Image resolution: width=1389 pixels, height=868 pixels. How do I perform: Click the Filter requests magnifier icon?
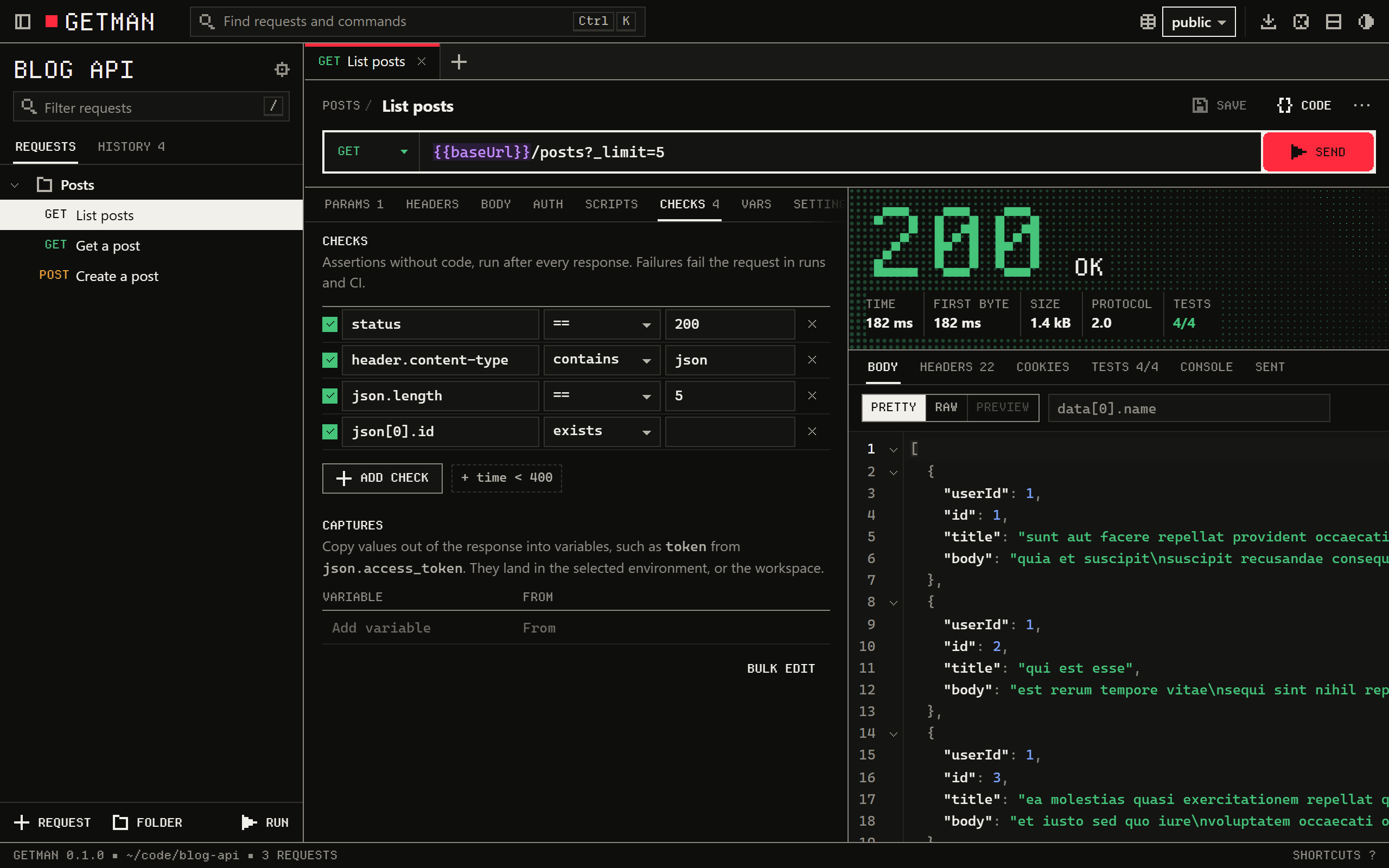[x=29, y=107]
